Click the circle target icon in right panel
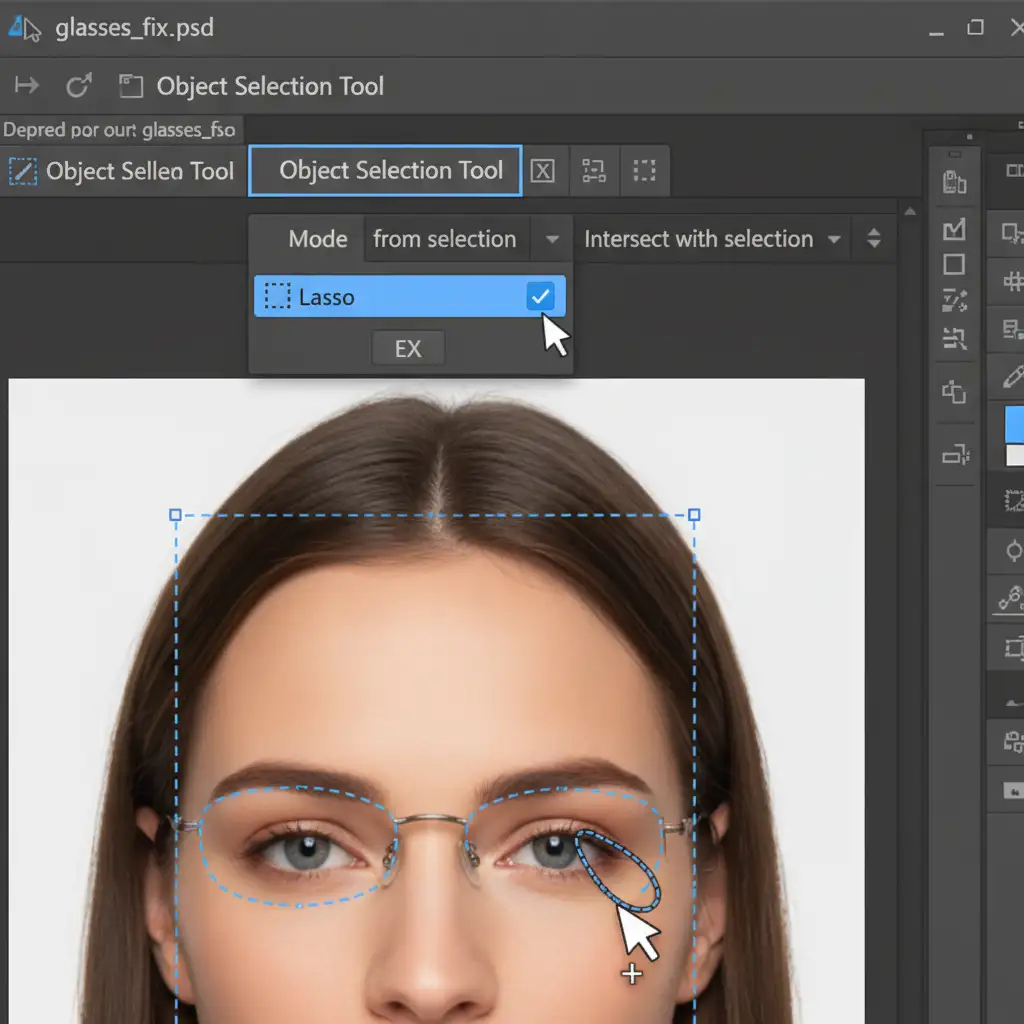The image size is (1024, 1024). pyautogui.click(x=1013, y=550)
